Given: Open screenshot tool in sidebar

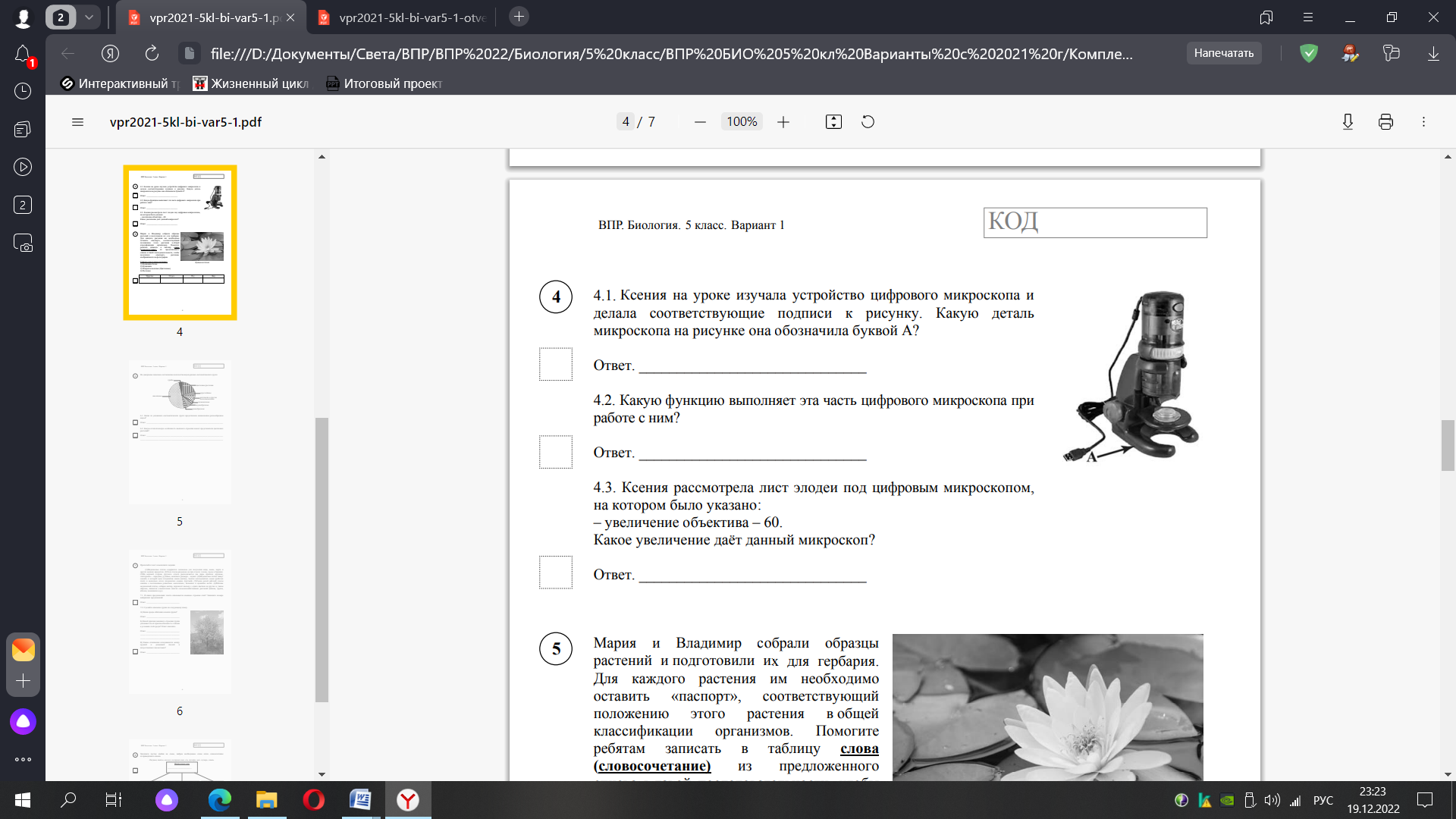Looking at the screenshot, I should pos(23,243).
